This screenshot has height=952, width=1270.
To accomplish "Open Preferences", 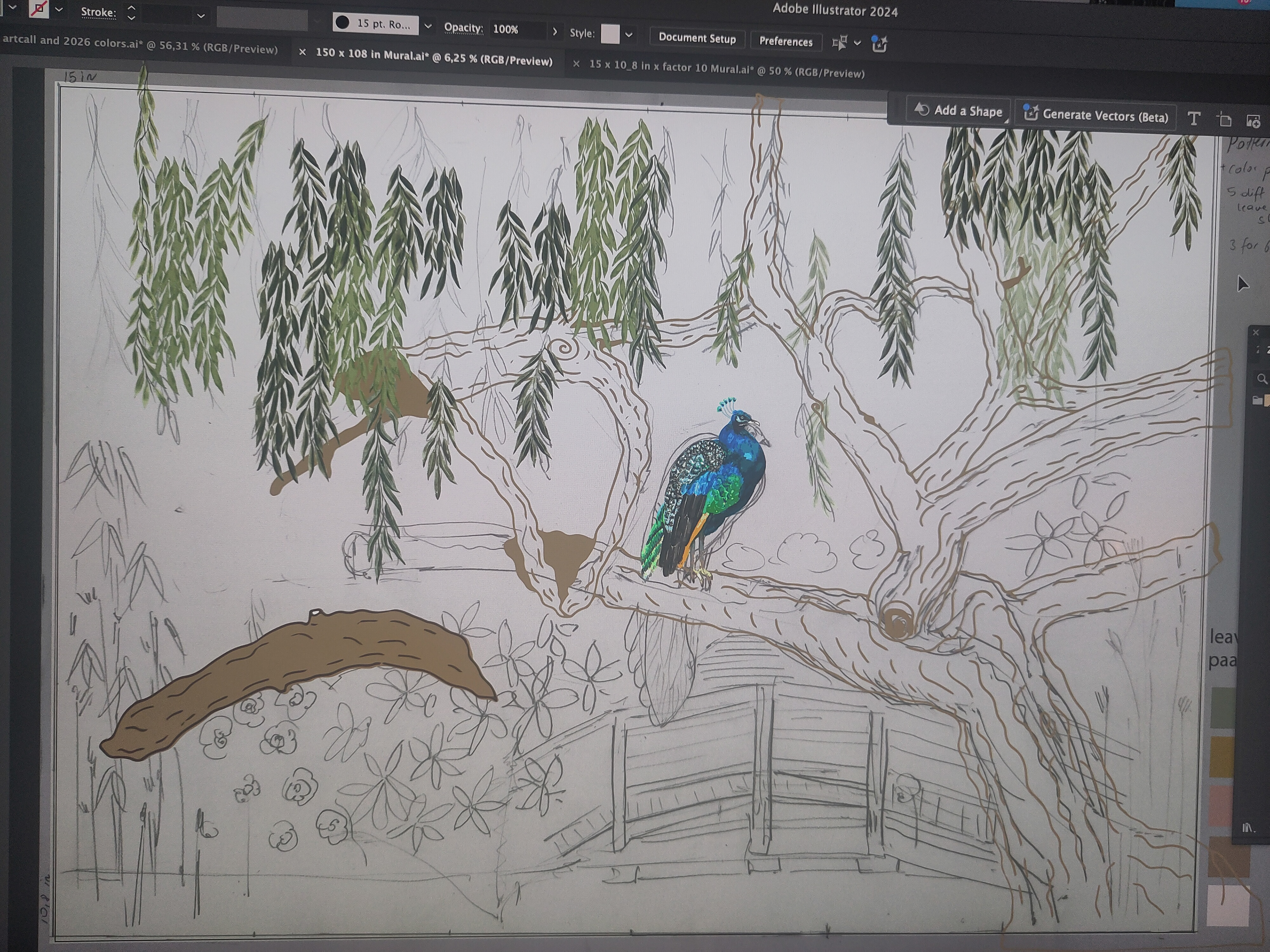I will click(785, 41).
